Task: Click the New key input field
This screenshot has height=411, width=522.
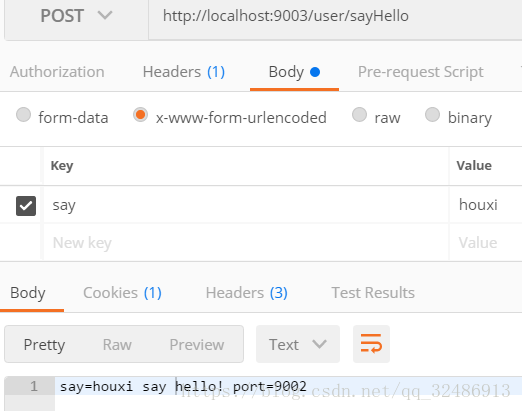Action: pyautogui.click(x=246, y=243)
